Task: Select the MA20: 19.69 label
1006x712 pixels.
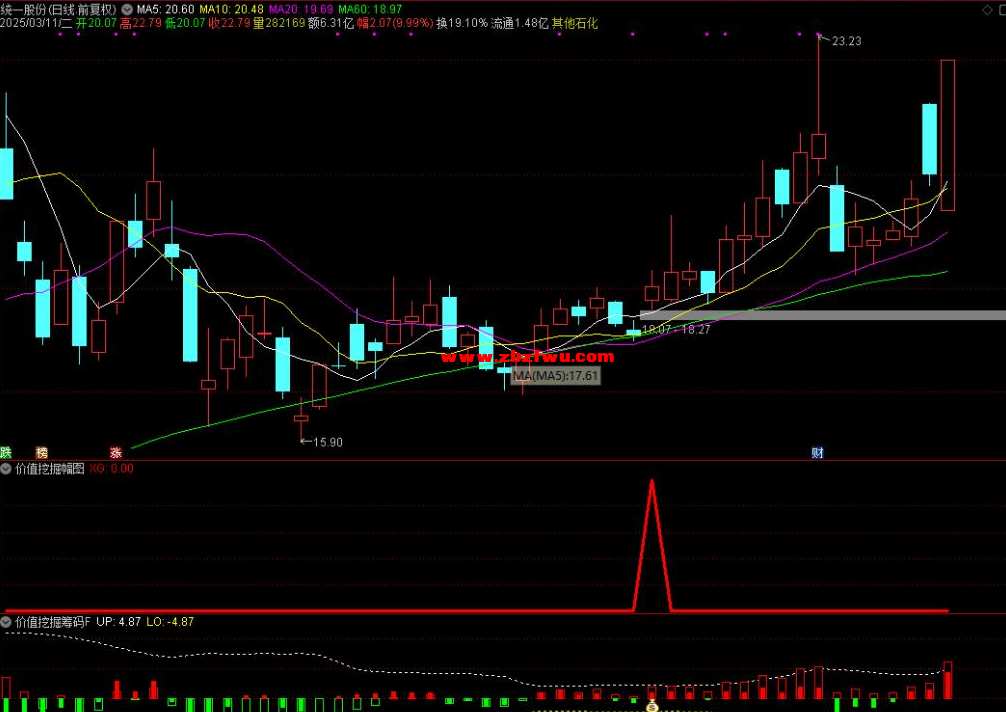Action: pos(301,10)
